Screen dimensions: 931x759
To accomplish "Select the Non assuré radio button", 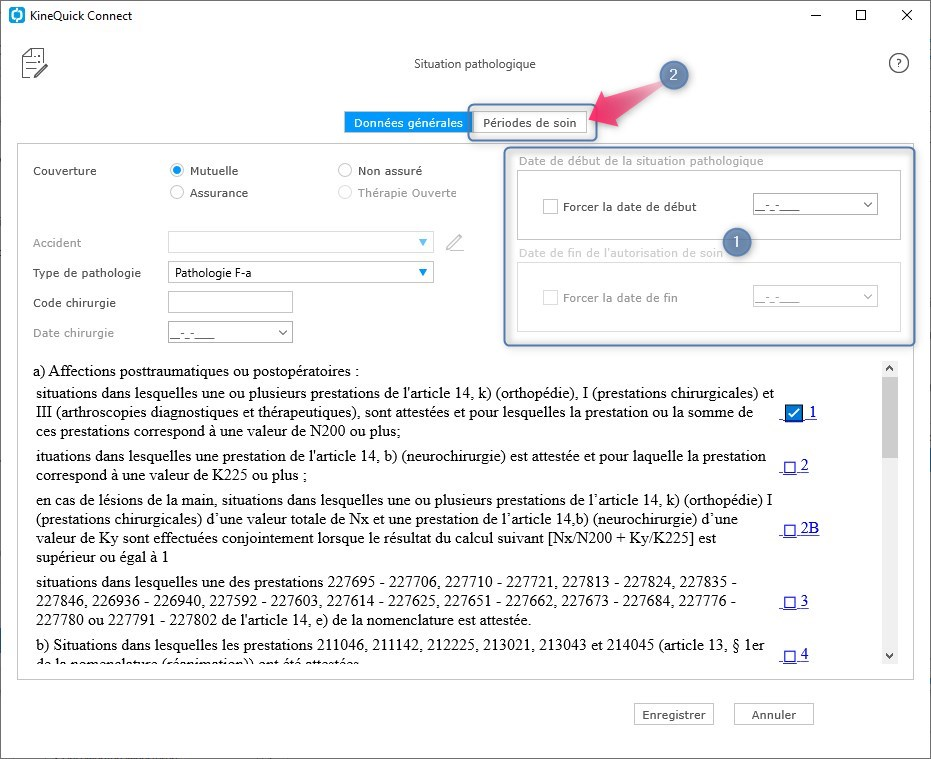I will (x=345, y=170).
